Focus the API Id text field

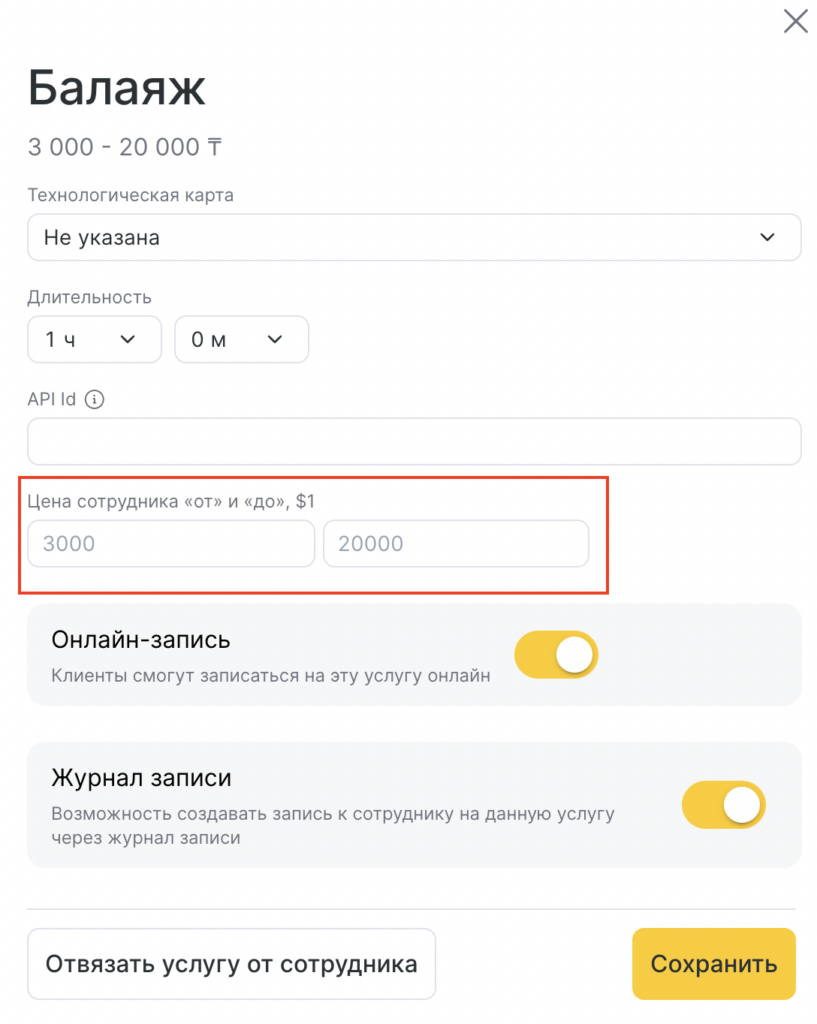point(414,442)
